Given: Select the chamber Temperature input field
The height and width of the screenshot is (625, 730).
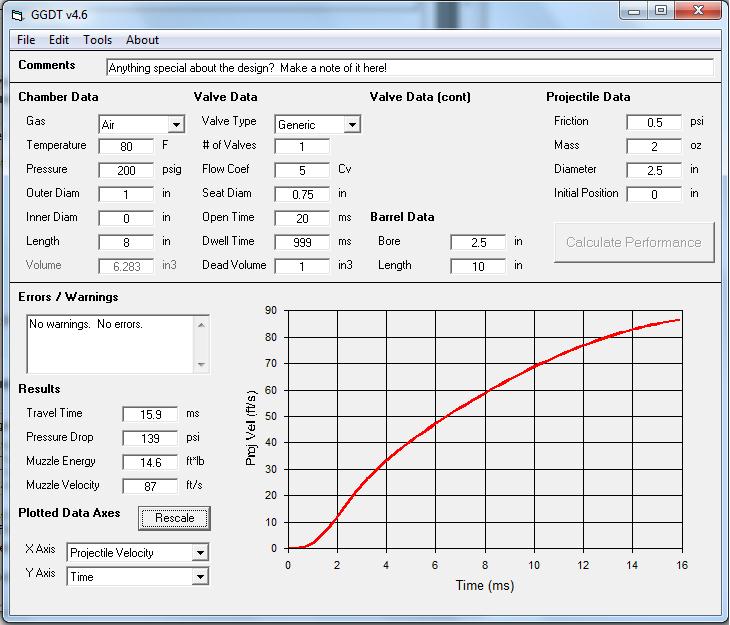Looking at the screenshot, I should pyautogui.click(x=126, y=146).
